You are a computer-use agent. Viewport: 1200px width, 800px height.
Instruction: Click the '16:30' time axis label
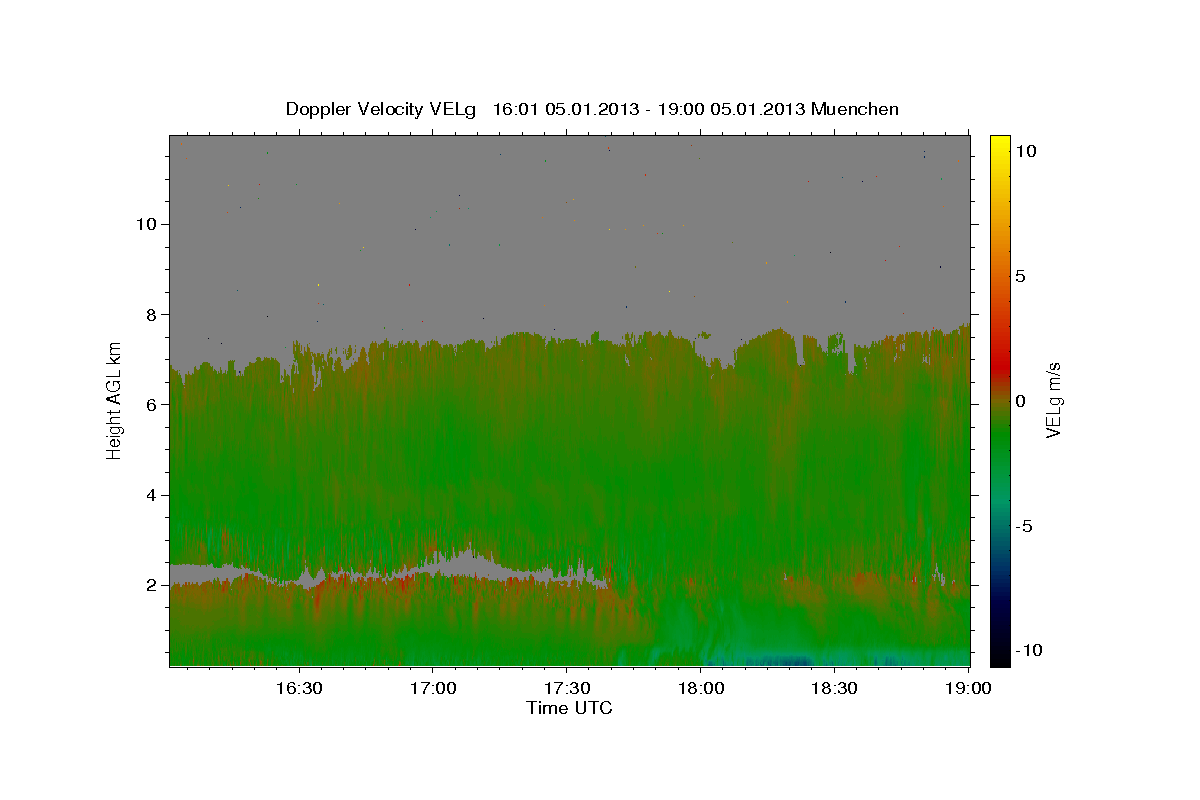click(299, 689)
